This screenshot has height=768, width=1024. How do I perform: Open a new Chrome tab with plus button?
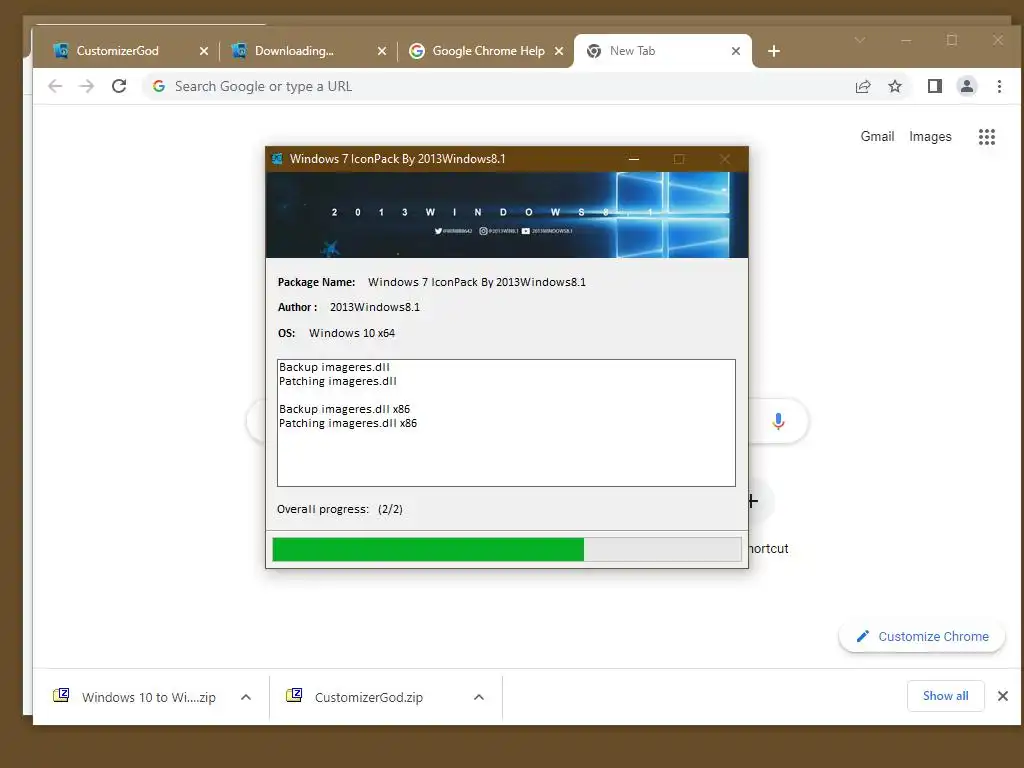click(x=774, y=51)
